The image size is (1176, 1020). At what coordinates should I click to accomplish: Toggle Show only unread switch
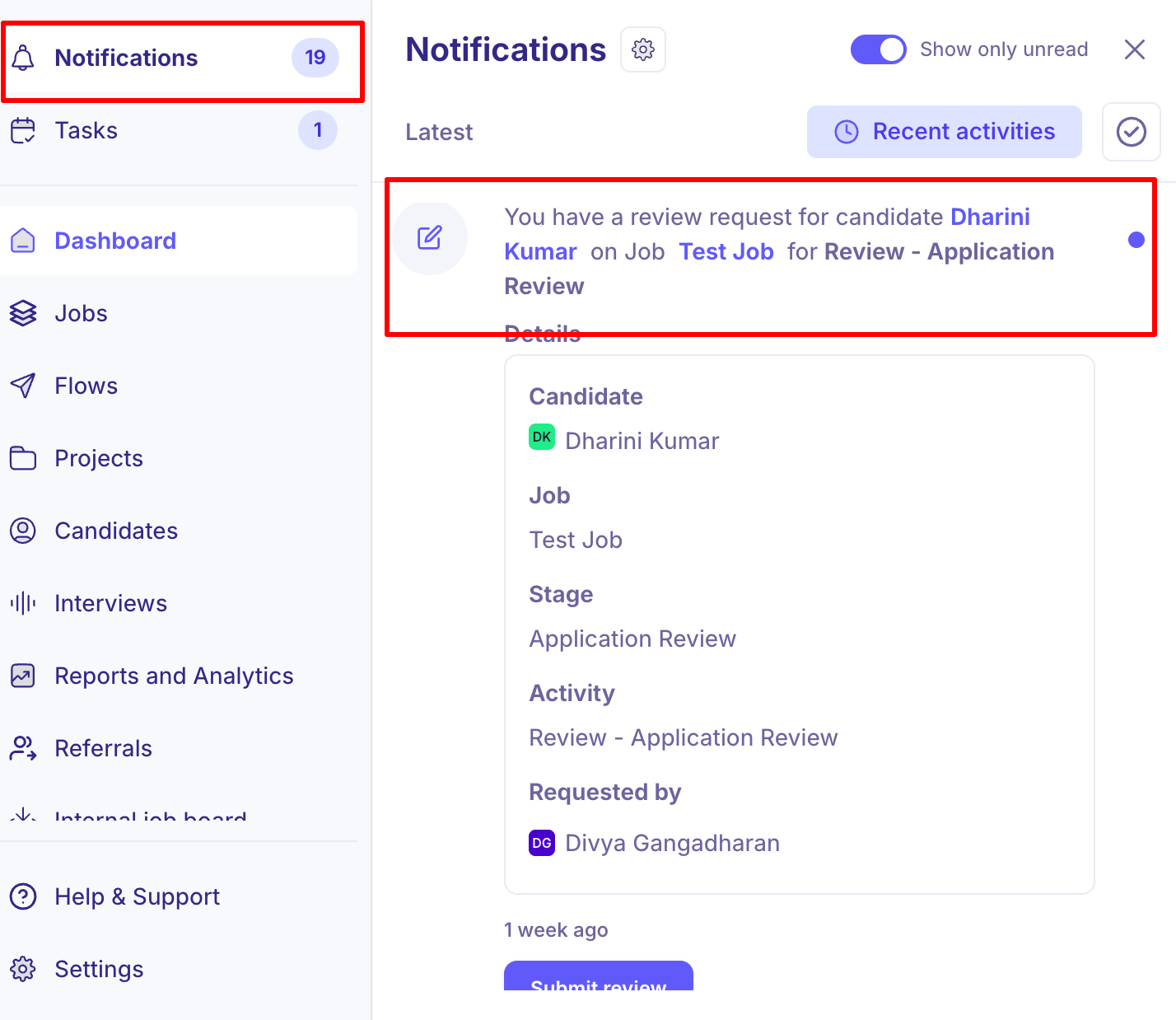(878, 49)
